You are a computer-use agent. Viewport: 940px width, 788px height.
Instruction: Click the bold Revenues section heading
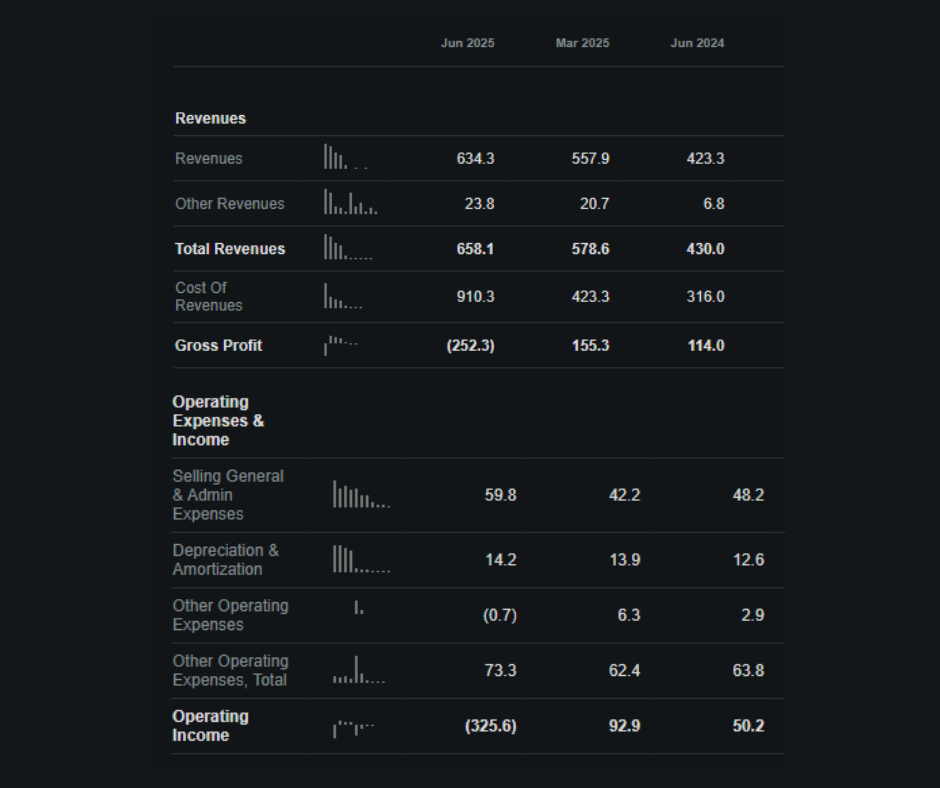[210, 118]
